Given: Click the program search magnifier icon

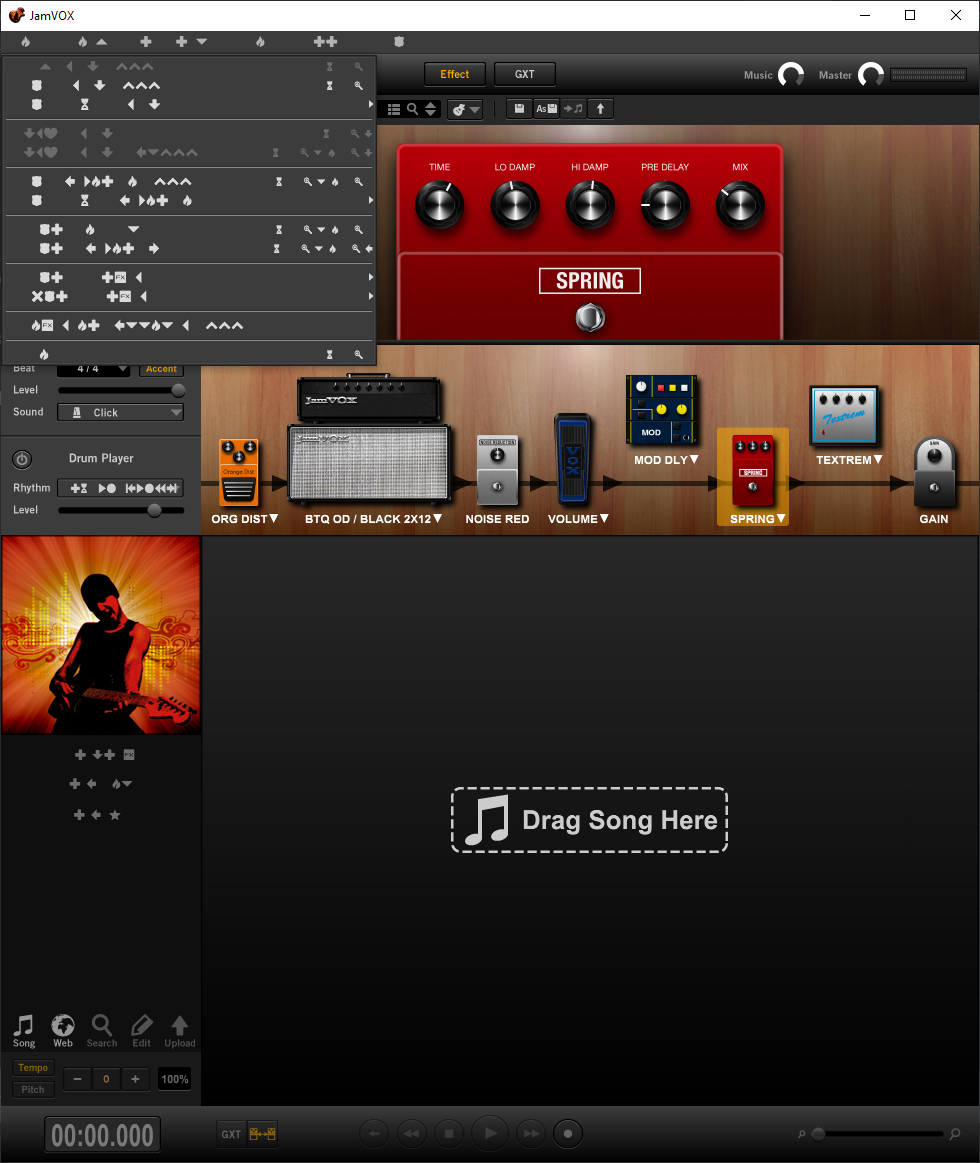Looking at the screenshot, I should [x=412, y=109].
